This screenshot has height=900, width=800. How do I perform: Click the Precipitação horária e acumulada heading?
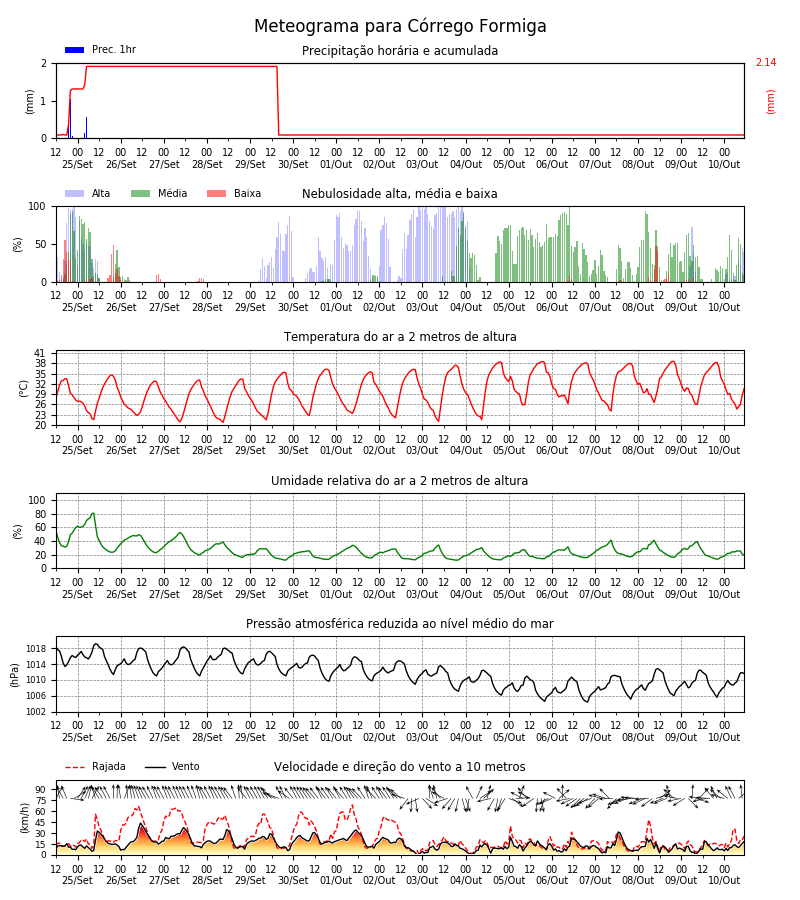(400, 51)
